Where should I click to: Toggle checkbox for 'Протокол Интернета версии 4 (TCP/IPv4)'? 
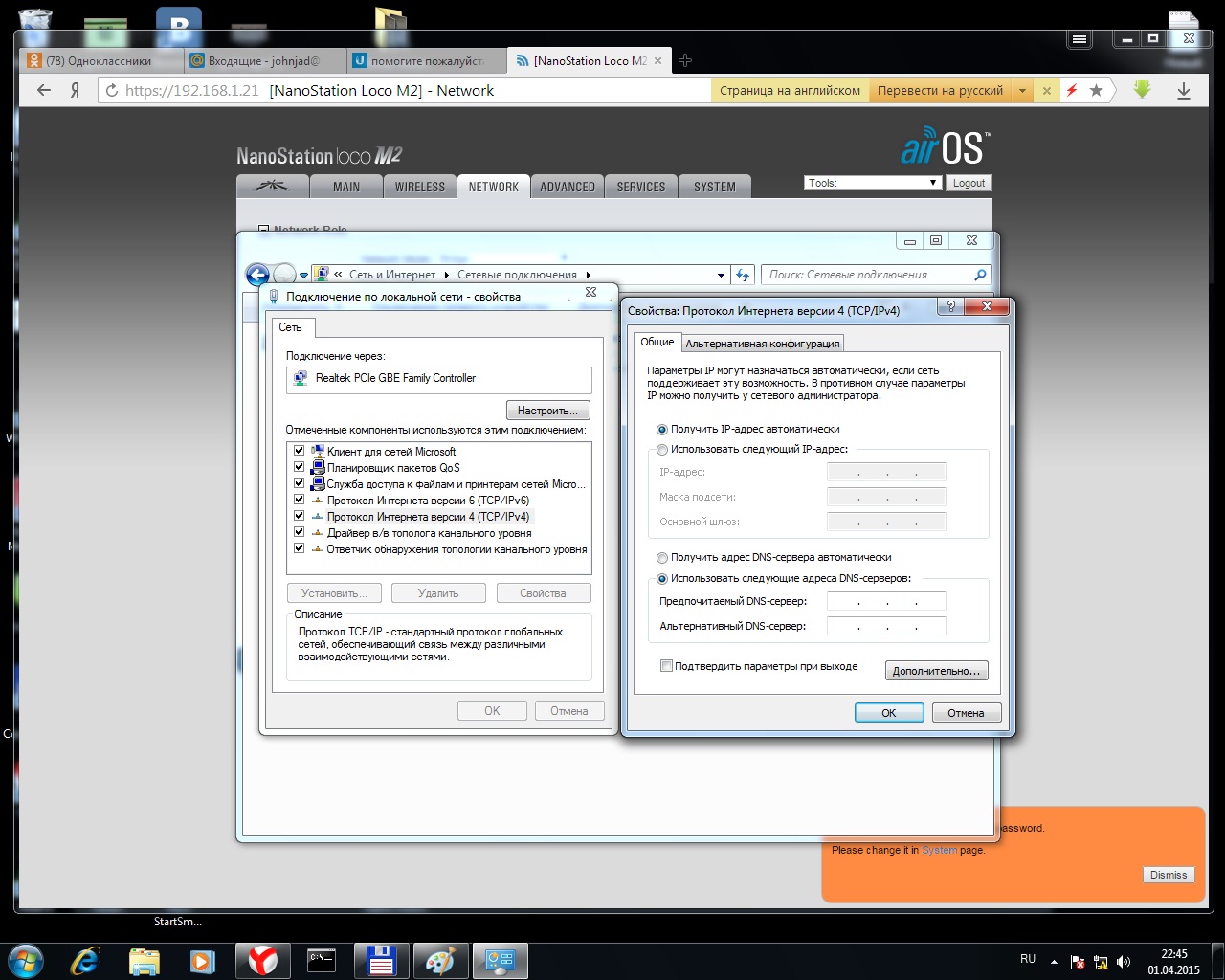299,516
